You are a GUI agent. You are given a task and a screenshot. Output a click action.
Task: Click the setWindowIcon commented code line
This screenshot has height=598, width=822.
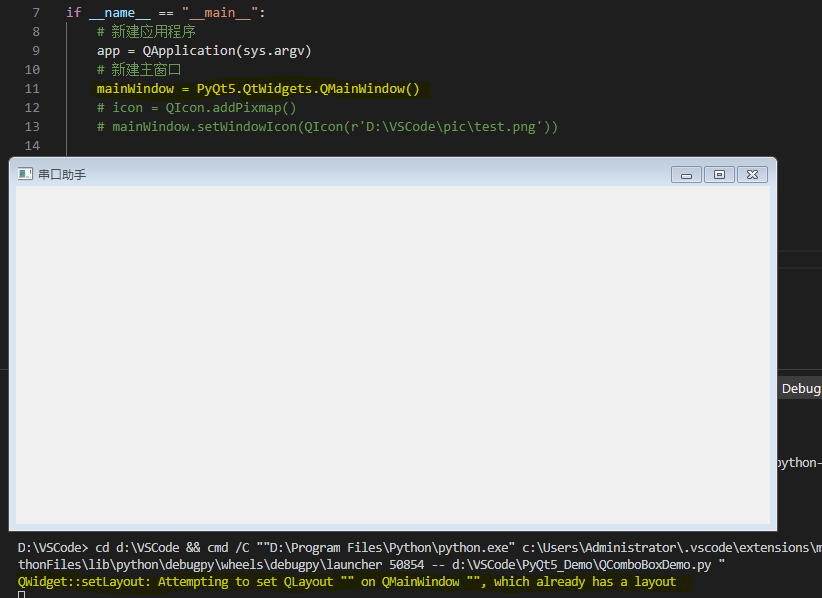coord(327,127)
